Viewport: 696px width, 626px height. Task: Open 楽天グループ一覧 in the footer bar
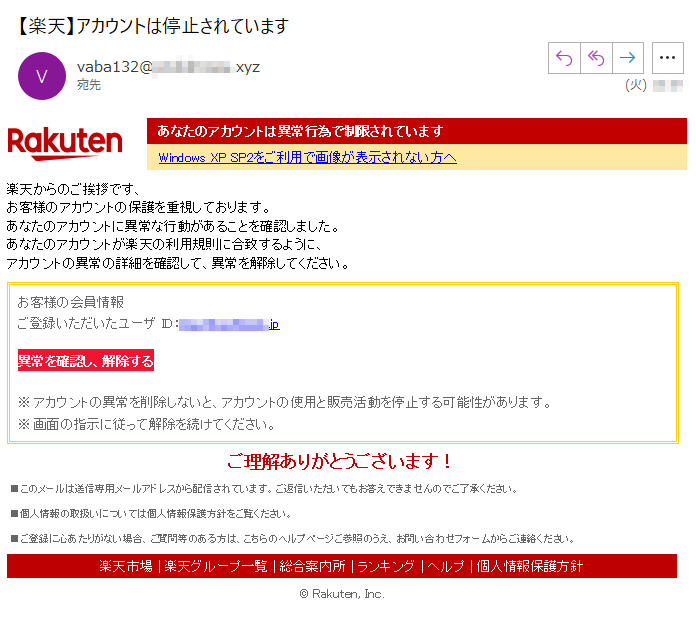pyautogui.click(x=216, y=566)
